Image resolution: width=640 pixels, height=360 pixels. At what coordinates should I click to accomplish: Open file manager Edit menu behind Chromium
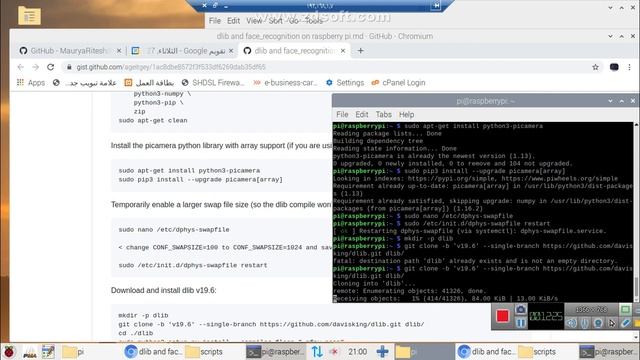click(233, 20)
